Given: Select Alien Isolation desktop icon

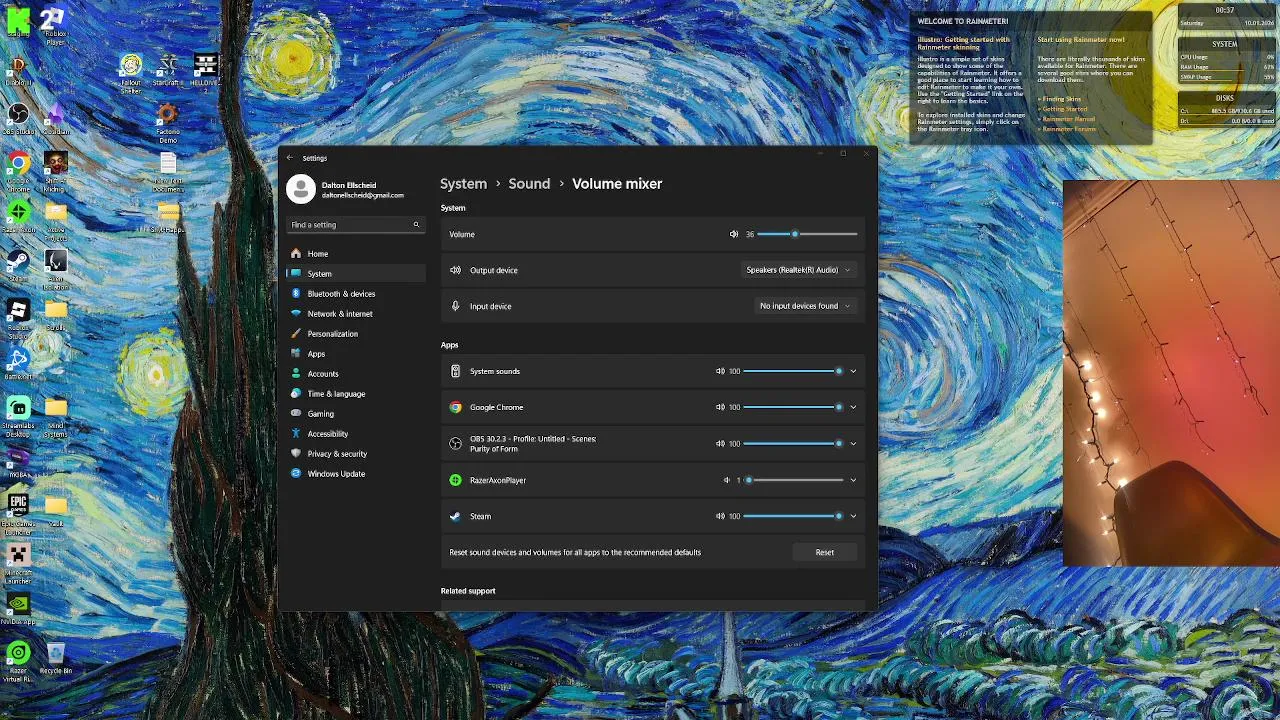Looking at the screenshot, I should click(x=55, y=267).
